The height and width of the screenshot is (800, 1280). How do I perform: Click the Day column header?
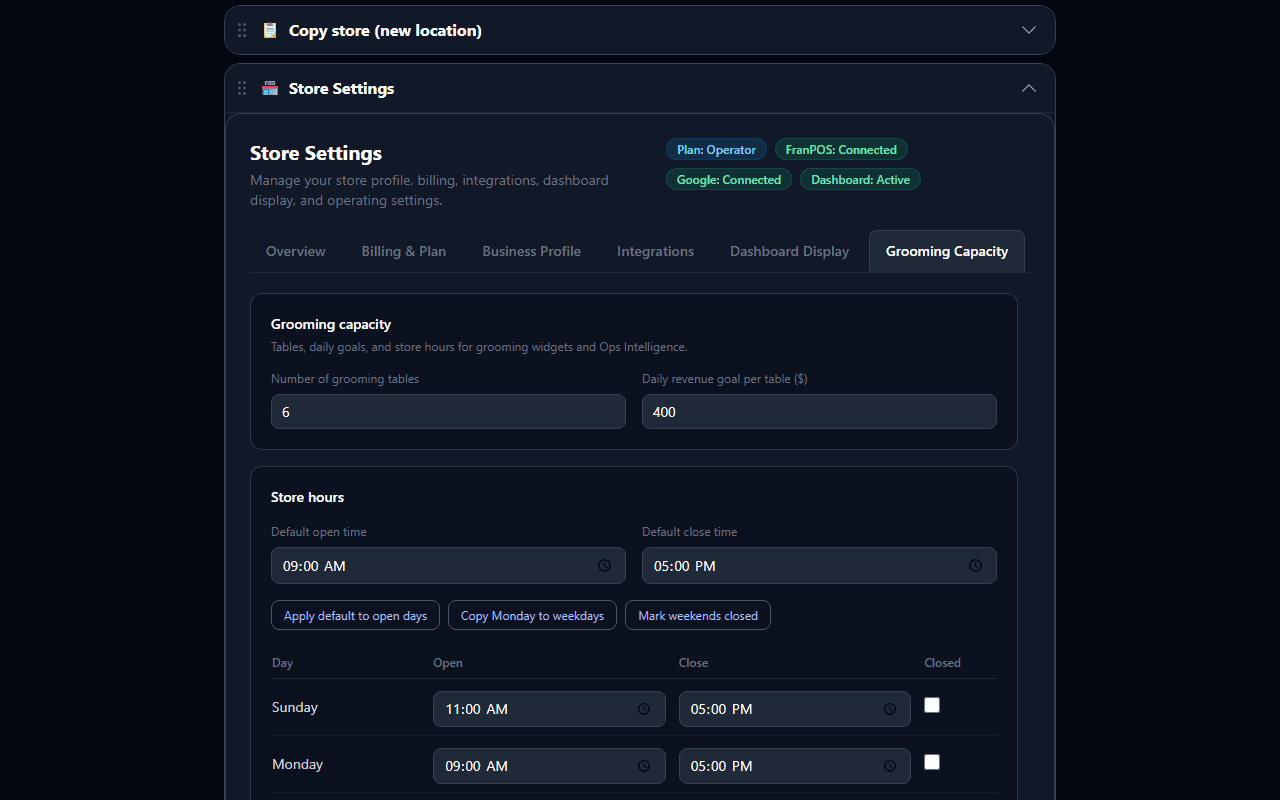(282, 663)
